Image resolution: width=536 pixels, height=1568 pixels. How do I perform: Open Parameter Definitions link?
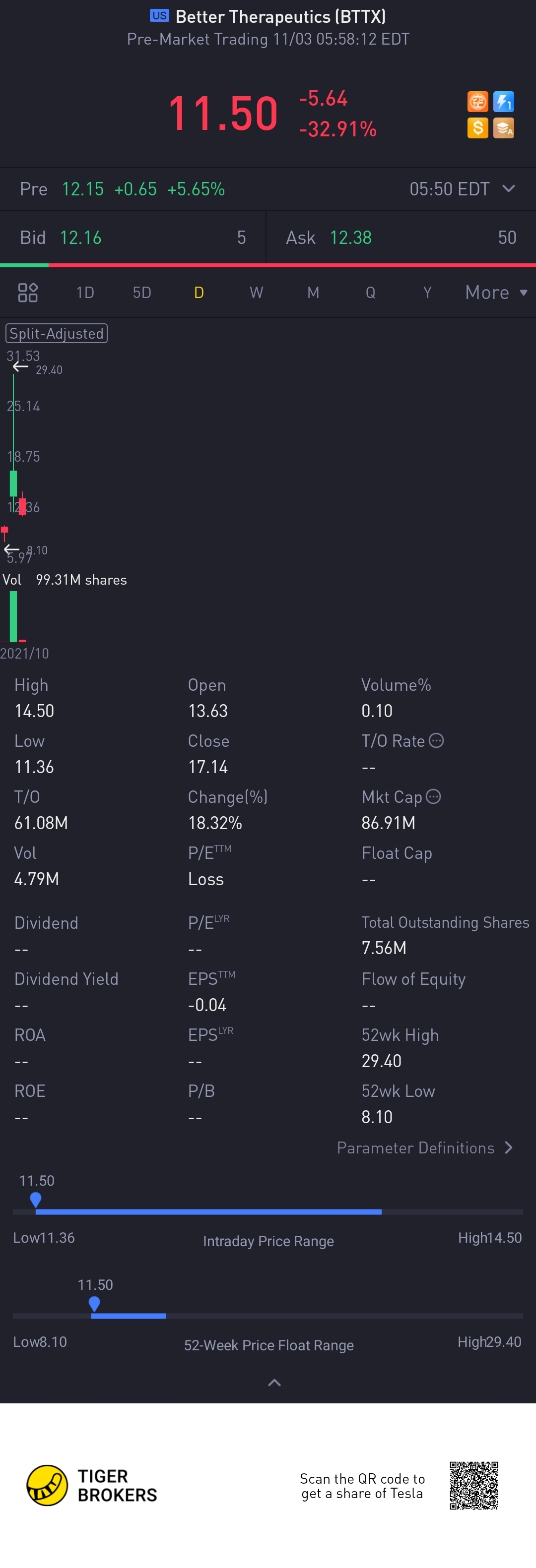coord(425,1148)
